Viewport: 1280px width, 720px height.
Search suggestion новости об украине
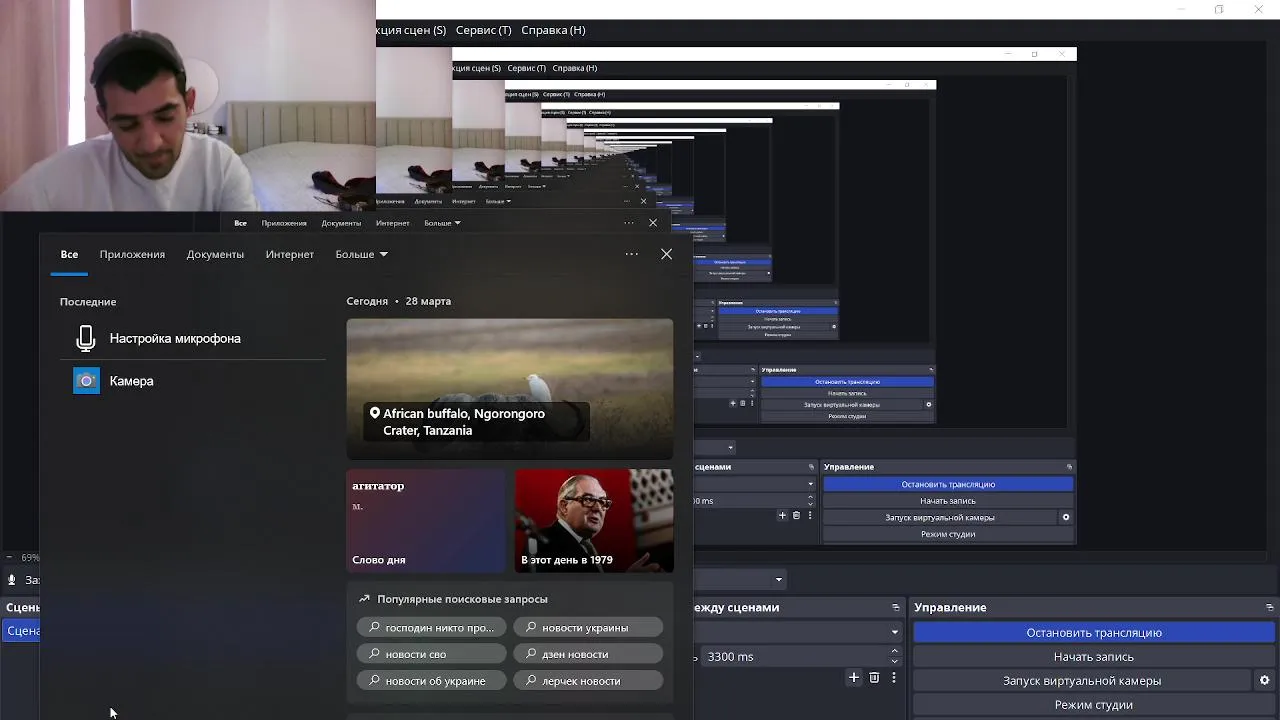pyautogui.click(x=431, y=681)
